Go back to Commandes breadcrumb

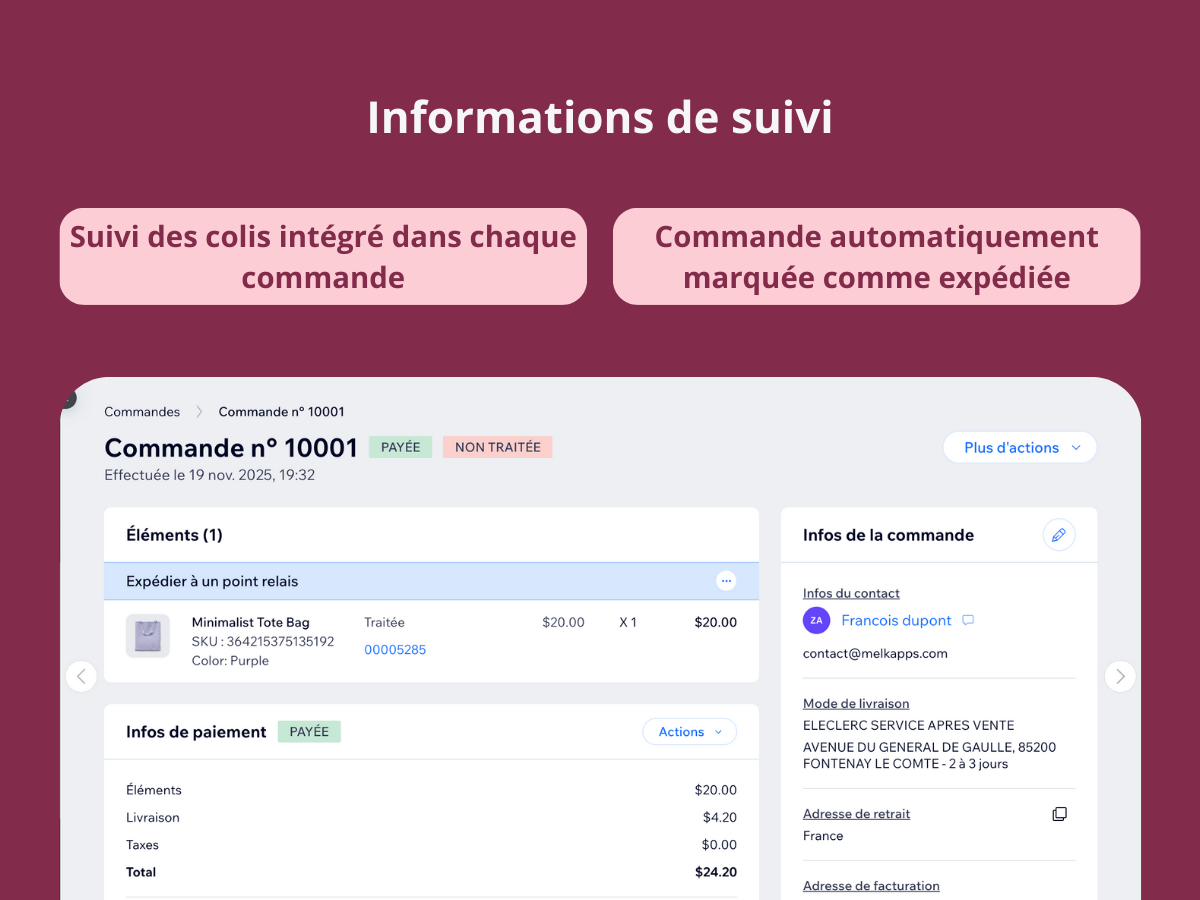click(142, 412)
